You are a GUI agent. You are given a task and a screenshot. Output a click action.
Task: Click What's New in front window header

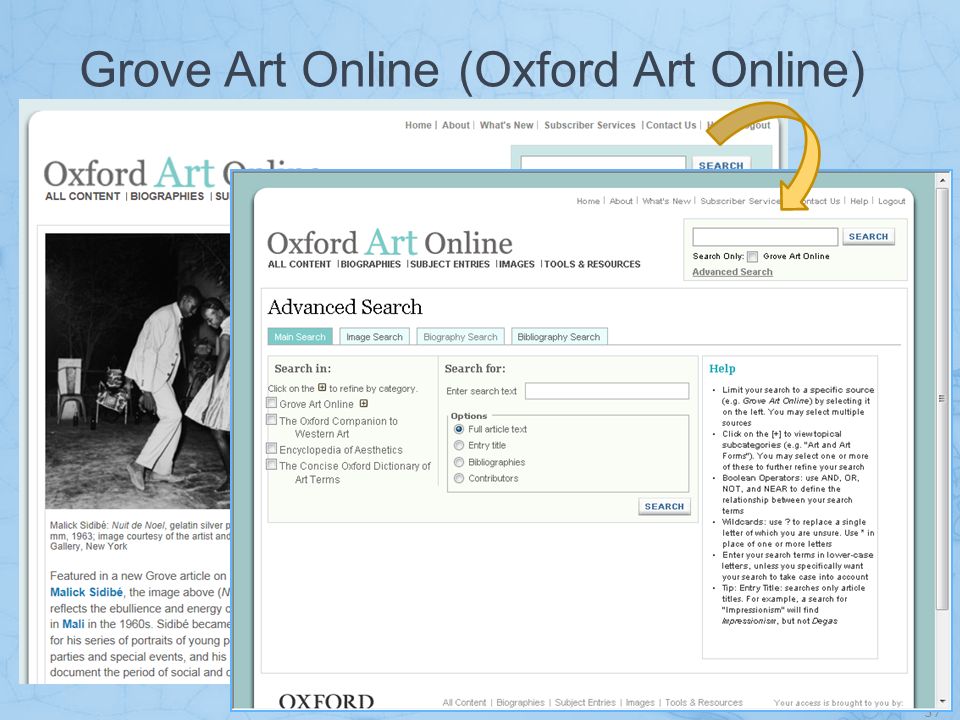point(666,201)
